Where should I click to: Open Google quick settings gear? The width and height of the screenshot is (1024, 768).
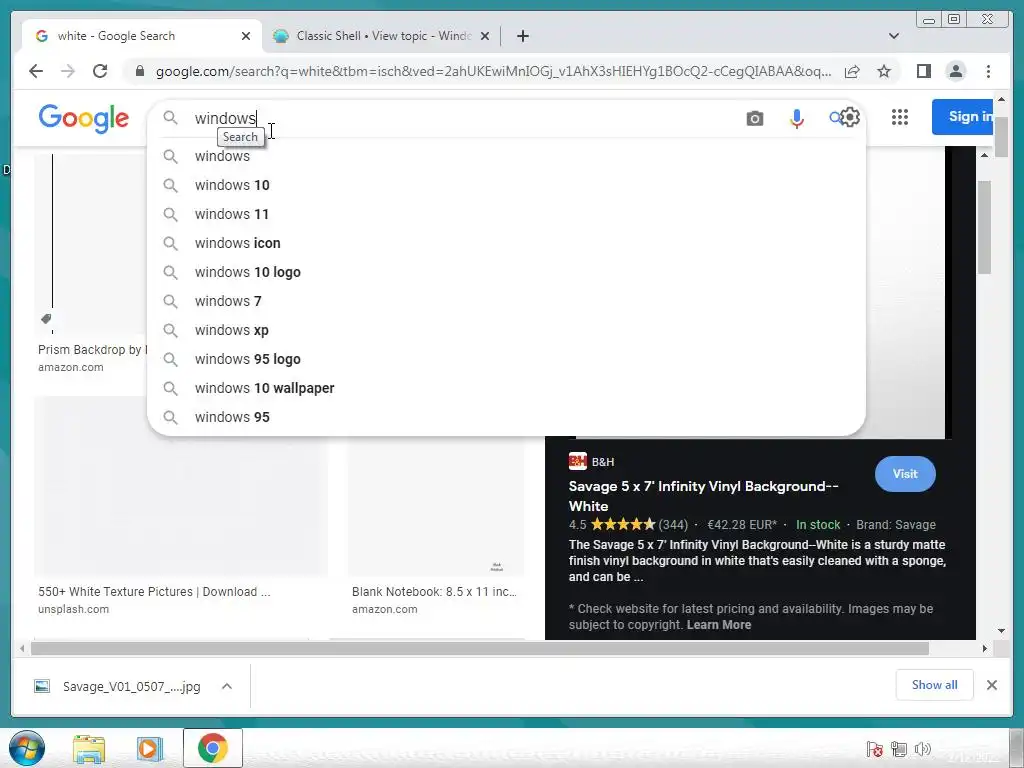850,118
